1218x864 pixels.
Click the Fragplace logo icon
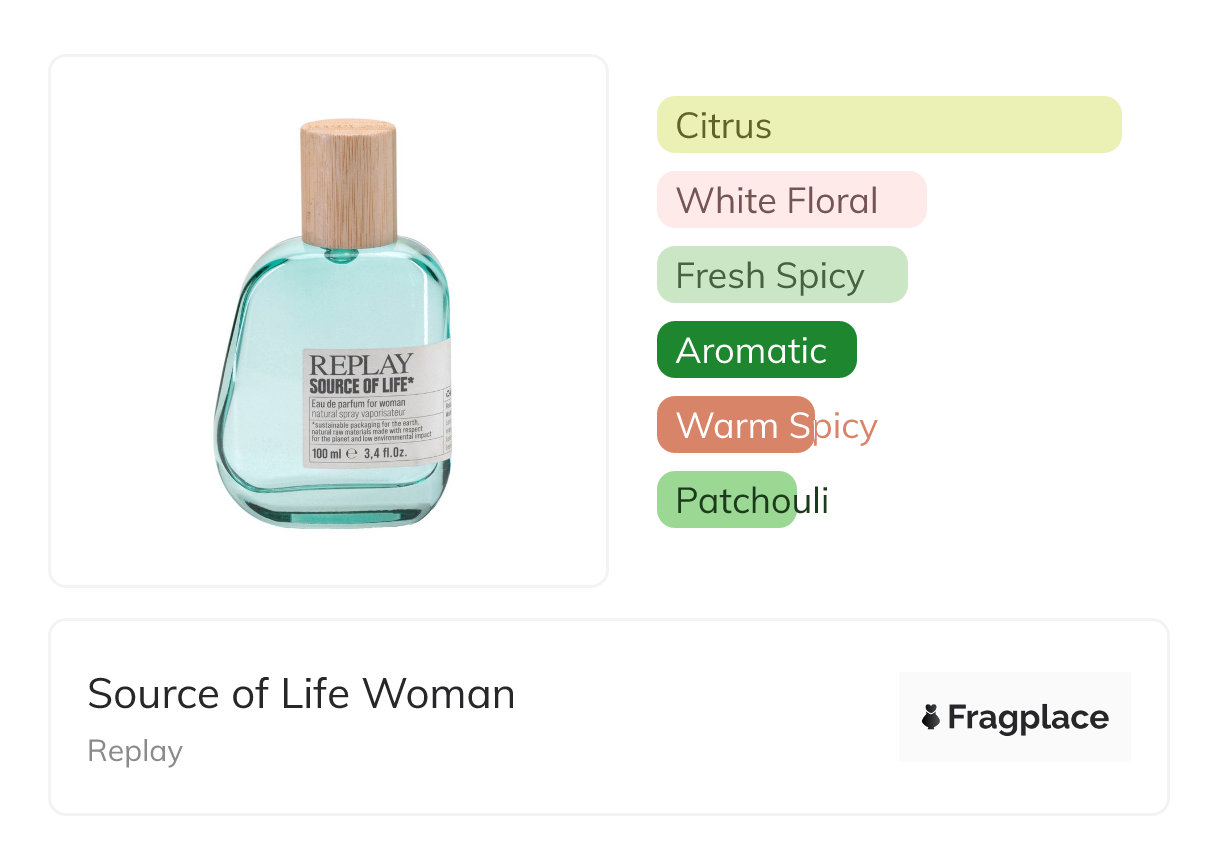coord(931,717)
